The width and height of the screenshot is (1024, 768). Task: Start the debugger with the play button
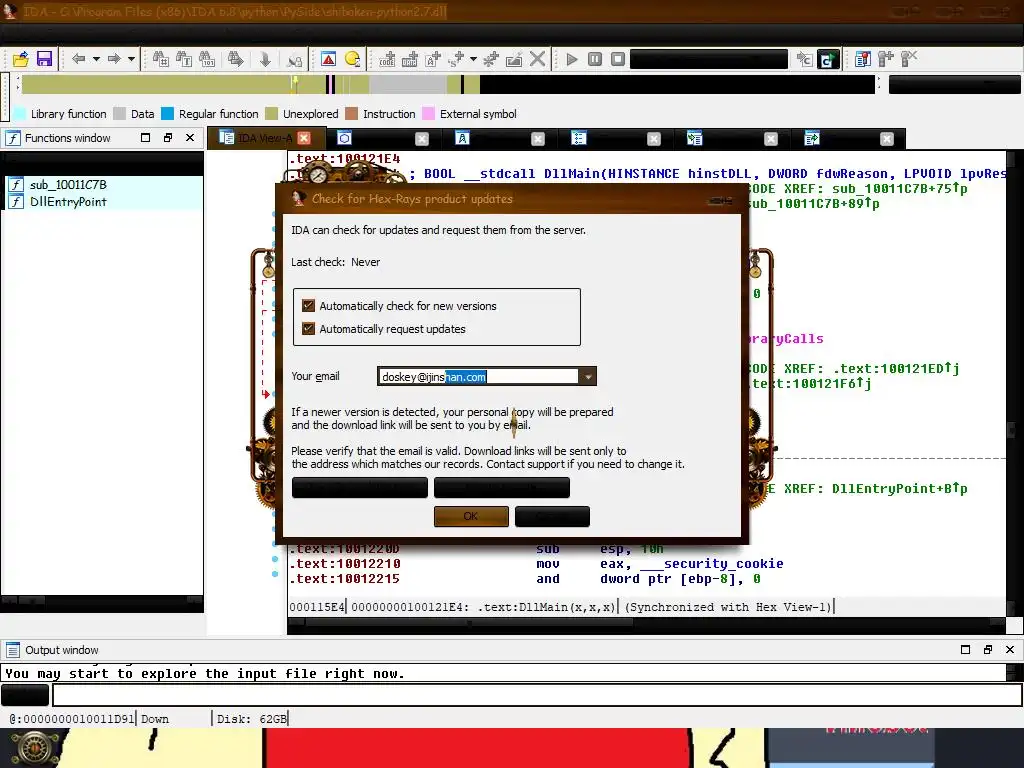(572, 59)
